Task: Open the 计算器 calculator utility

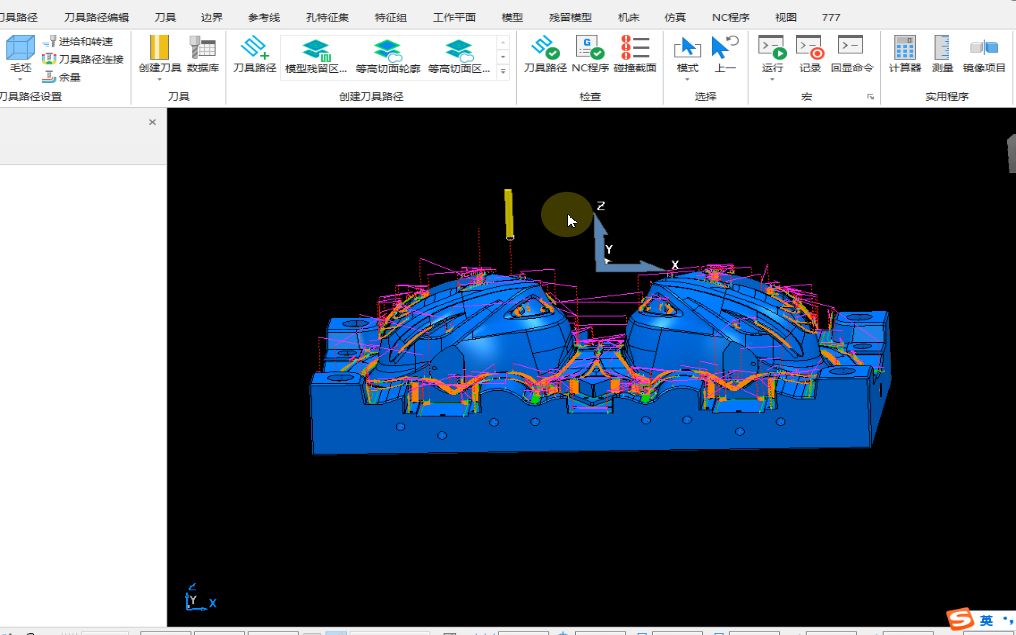Action: [x=905, y=53]
